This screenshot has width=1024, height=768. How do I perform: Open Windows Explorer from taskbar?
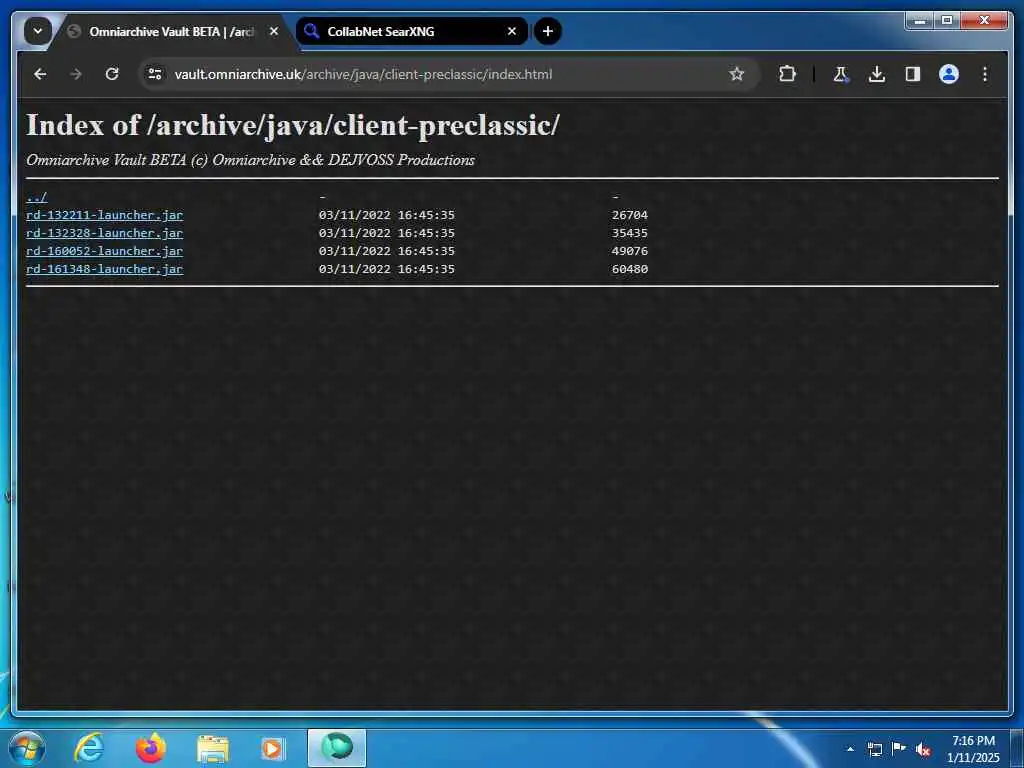click(212, 749)
